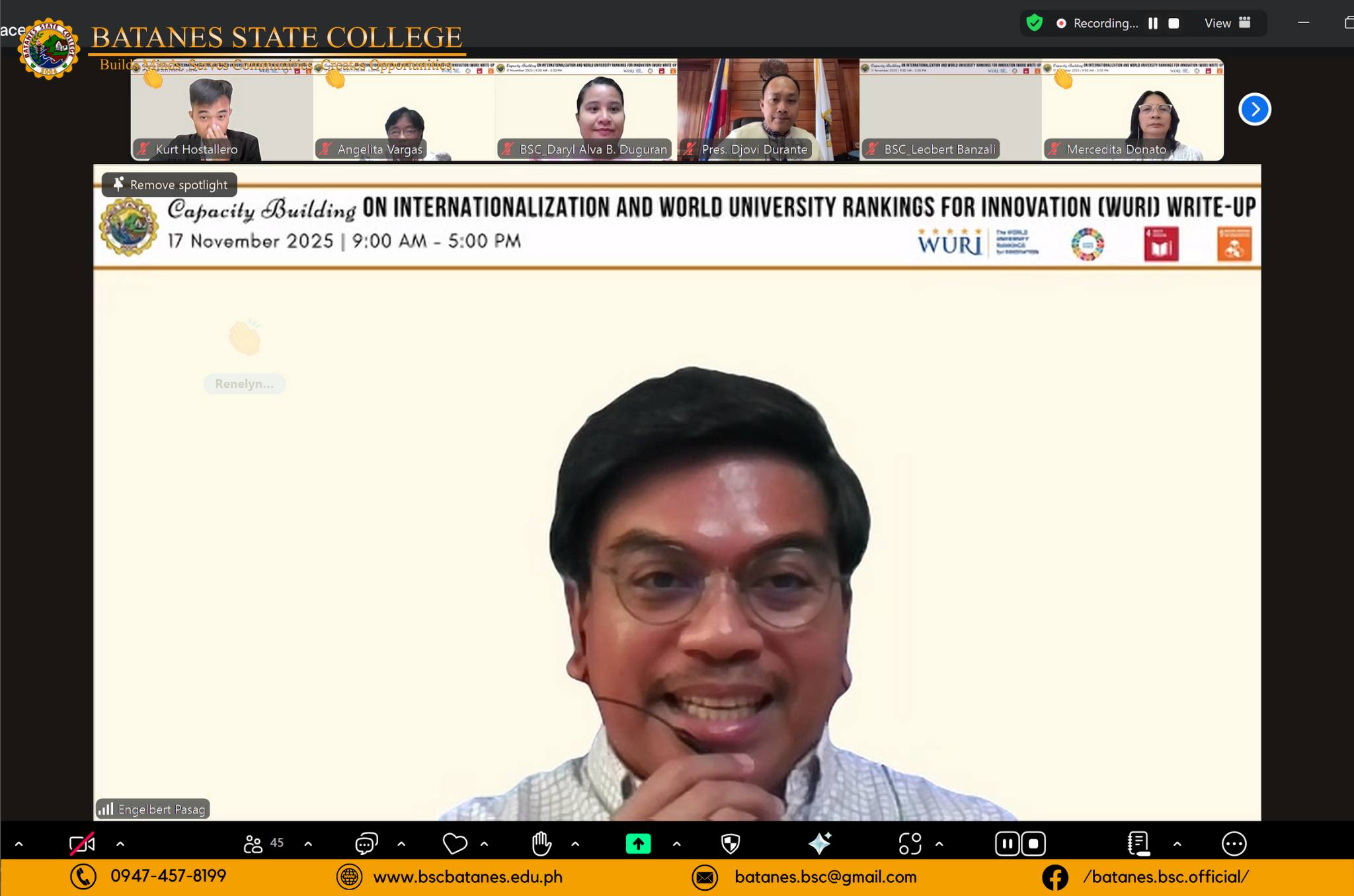Expand share screen options caret

pos(676,844)
